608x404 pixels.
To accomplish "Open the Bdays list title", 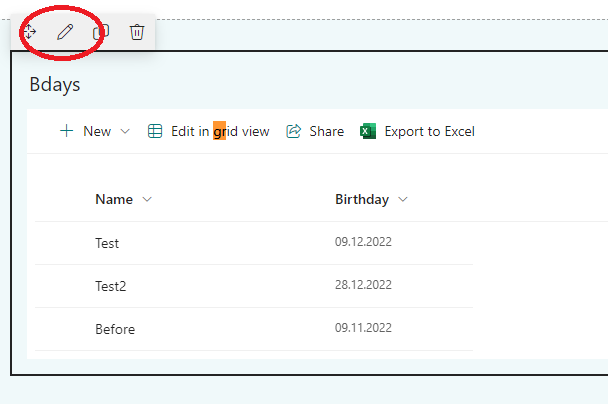I will tap(55, 84).
